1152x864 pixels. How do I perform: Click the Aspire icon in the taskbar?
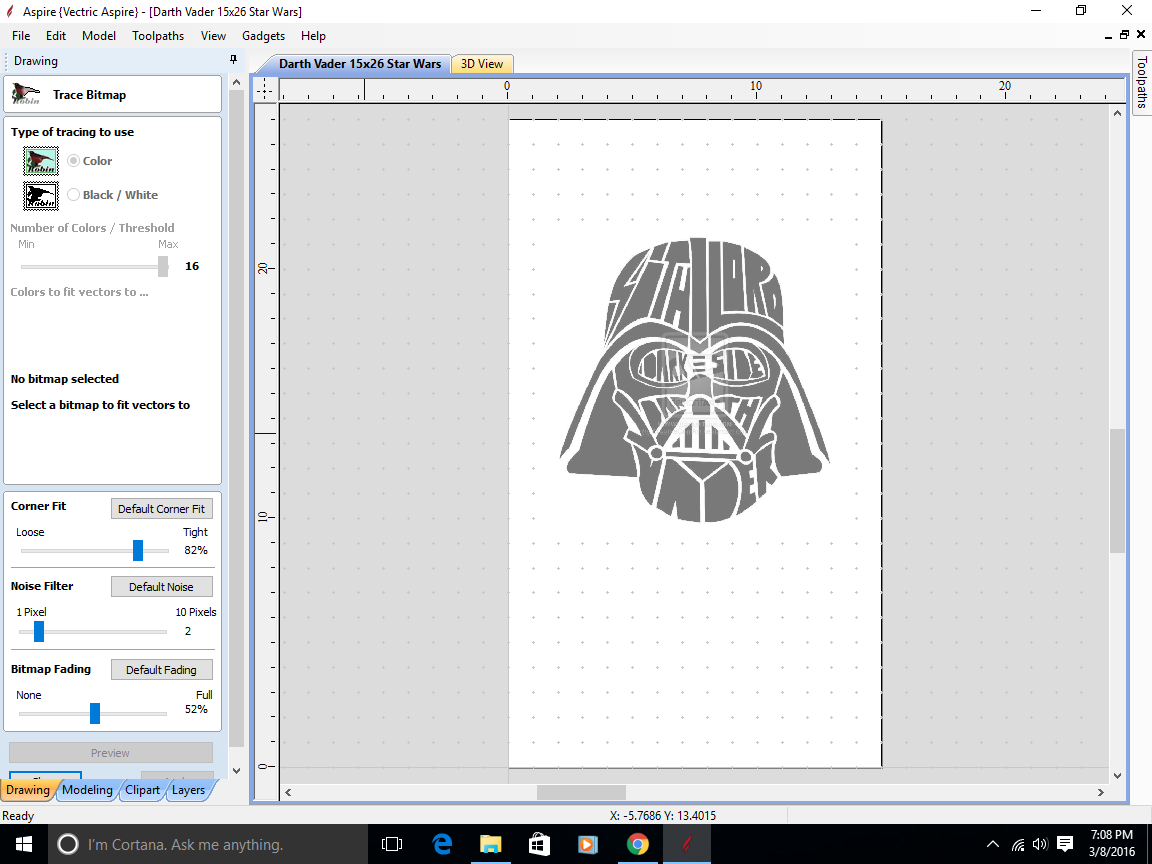point(687,844)
